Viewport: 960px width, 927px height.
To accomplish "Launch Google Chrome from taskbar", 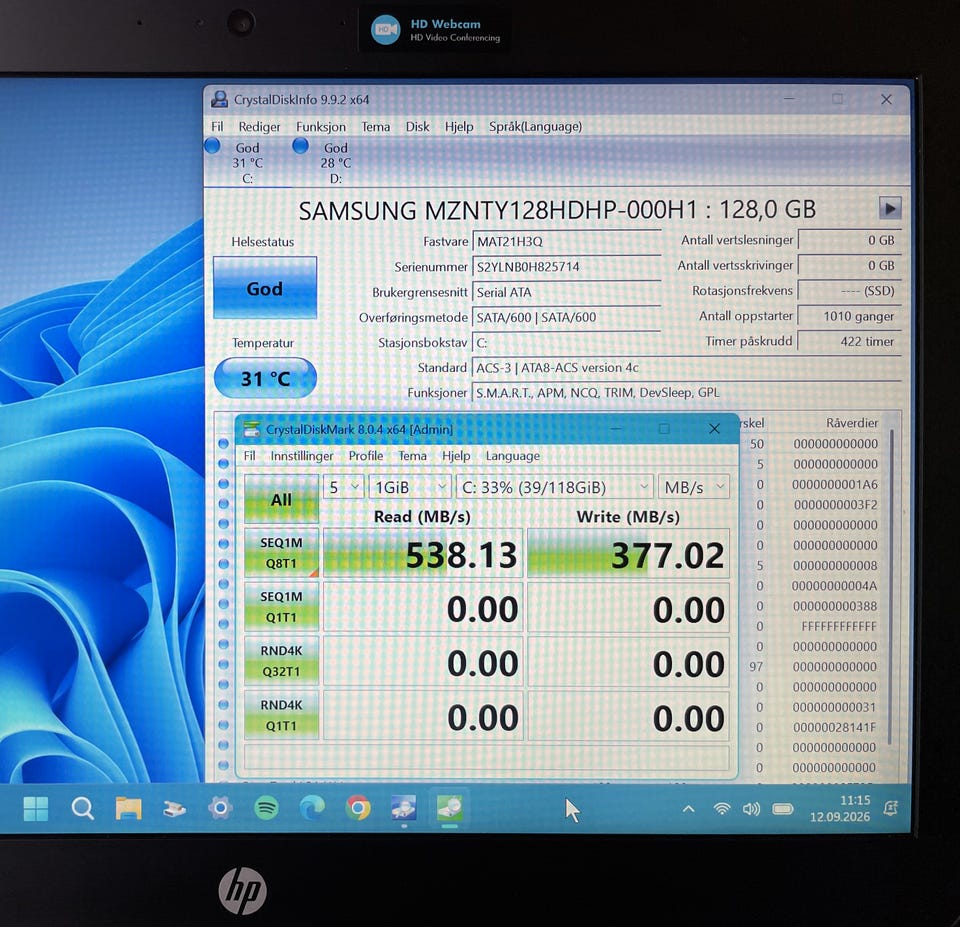I will (x=358, y=808).
